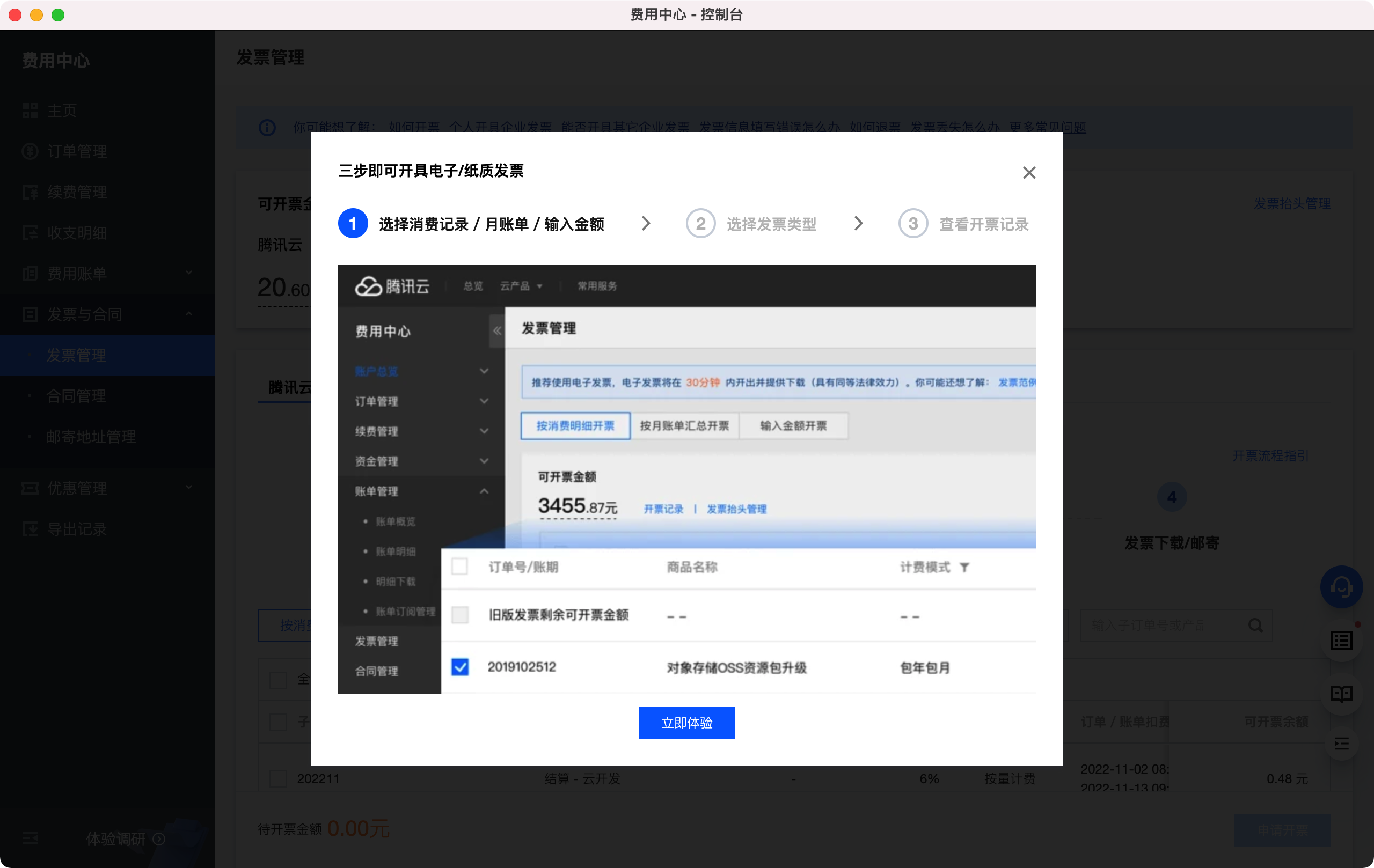Click the 立即体验 button

click(x=686, y=723)
